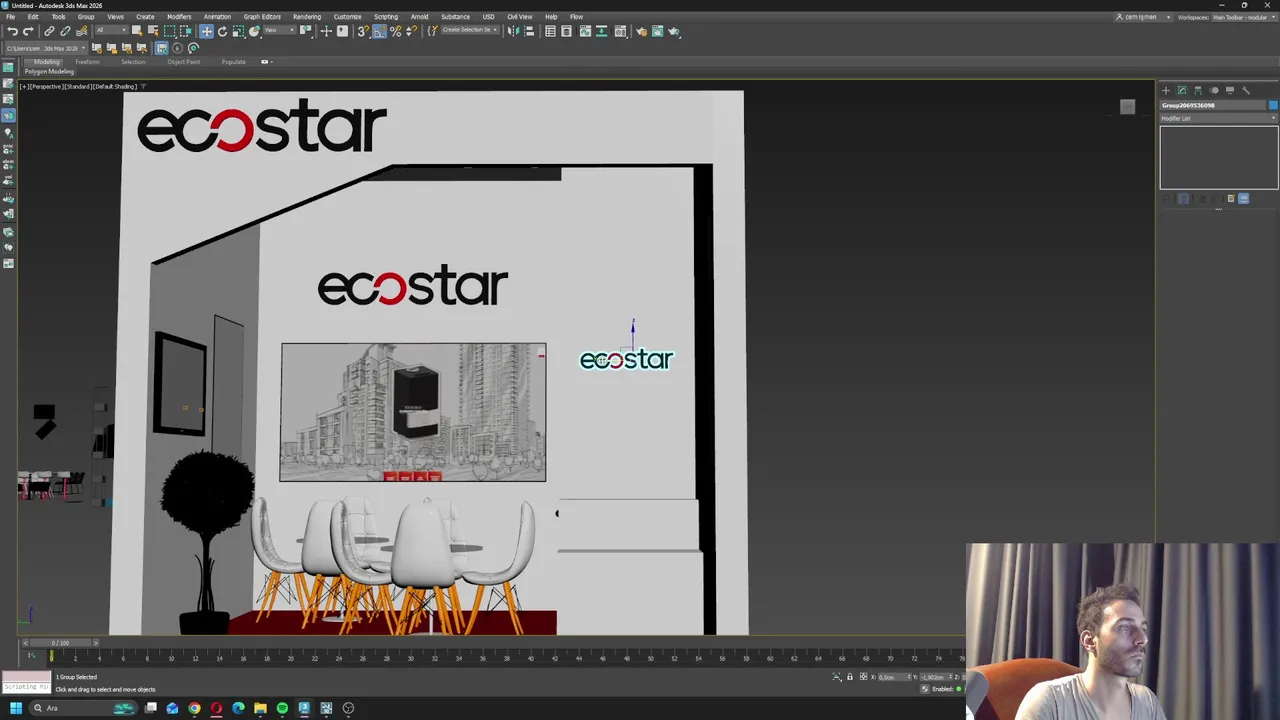Click the Edit Named Selection Sets icon
The image size is (1280, 720).
click(x=432, y=31)
